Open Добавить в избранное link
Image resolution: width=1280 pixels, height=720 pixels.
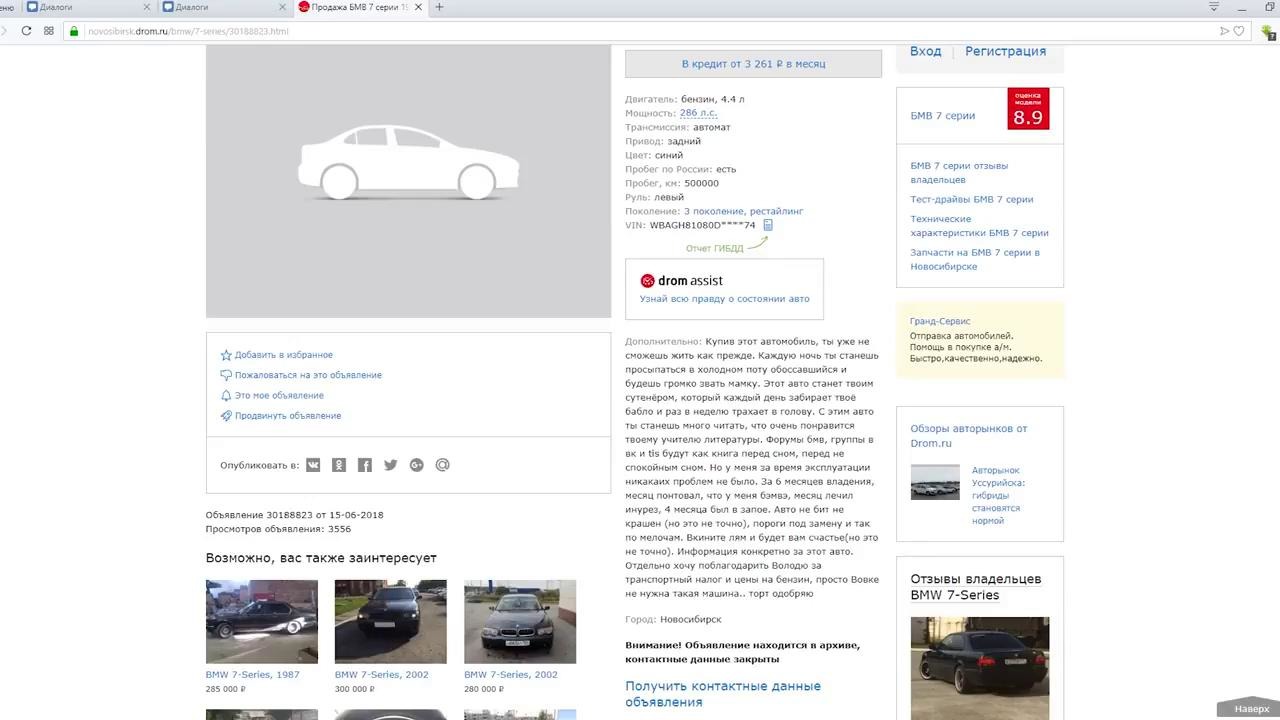pos(284,355)
